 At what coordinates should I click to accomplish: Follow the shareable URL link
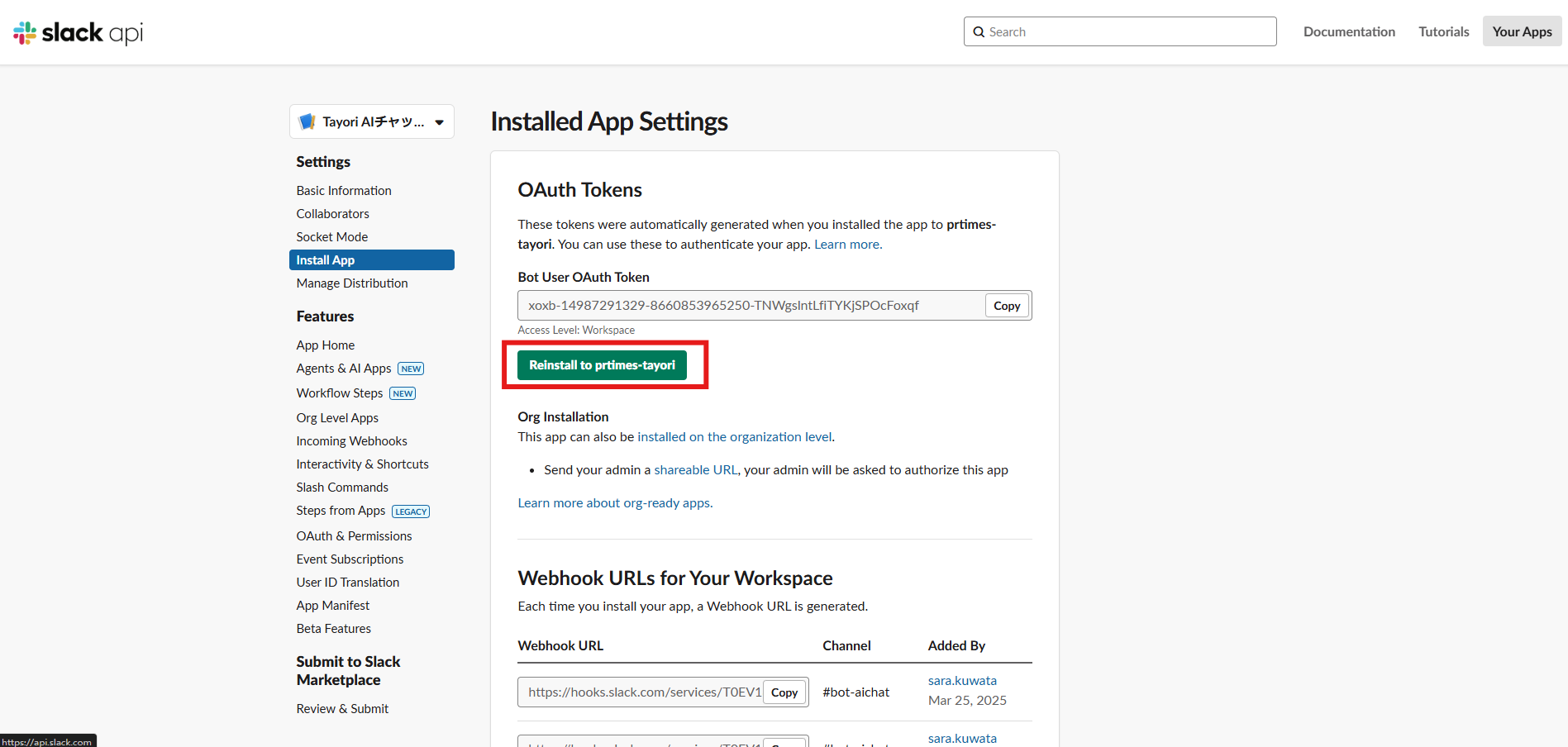[695, 470]
